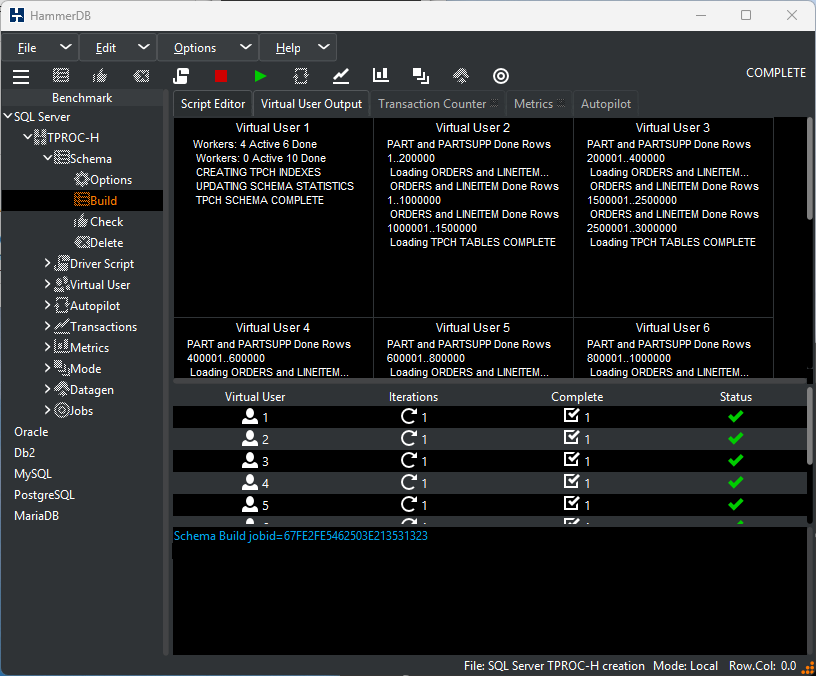Click the hamburger menu icon in toolbar
Image resolution: width=816 pixels, height=676 pixels.
pos(21,76)
